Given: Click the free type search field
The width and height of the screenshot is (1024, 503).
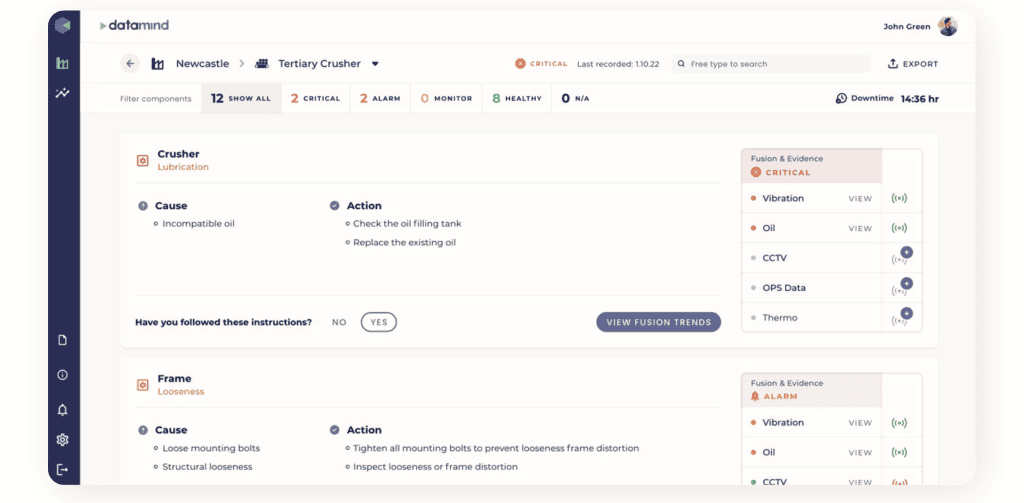Looking at the screenshot, I should pos(770,64).
